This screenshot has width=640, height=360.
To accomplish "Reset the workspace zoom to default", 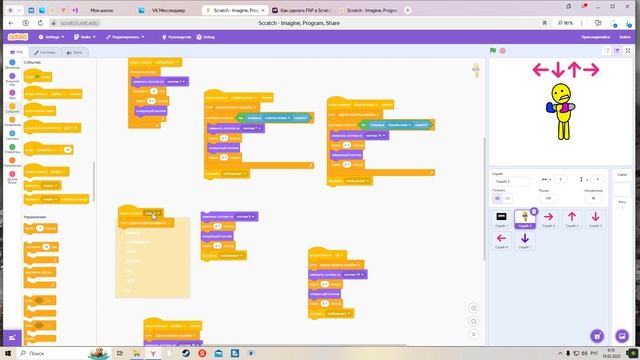I will (473, 335).
